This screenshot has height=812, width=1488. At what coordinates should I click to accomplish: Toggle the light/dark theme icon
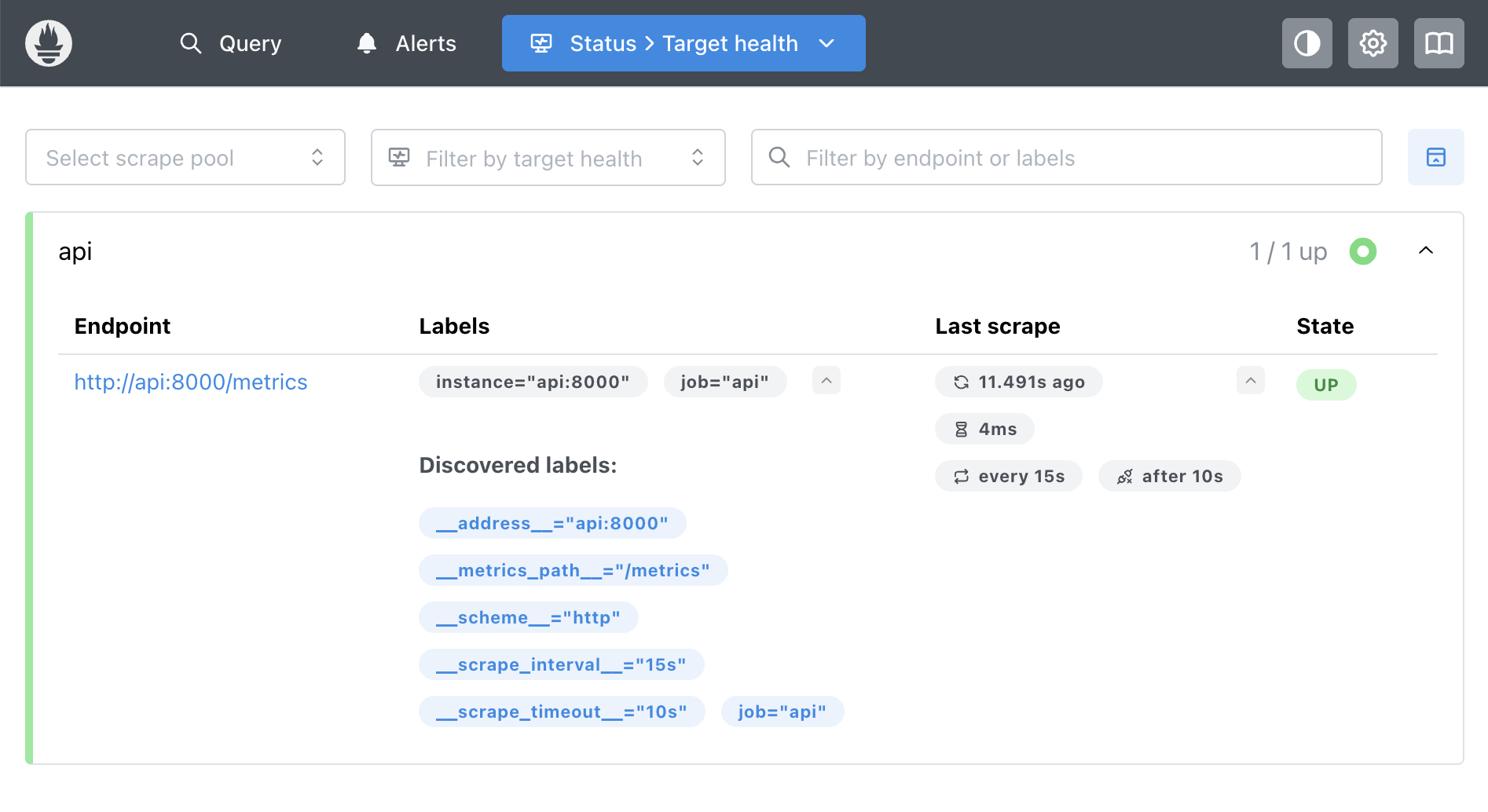click(x=1307, y=43)
